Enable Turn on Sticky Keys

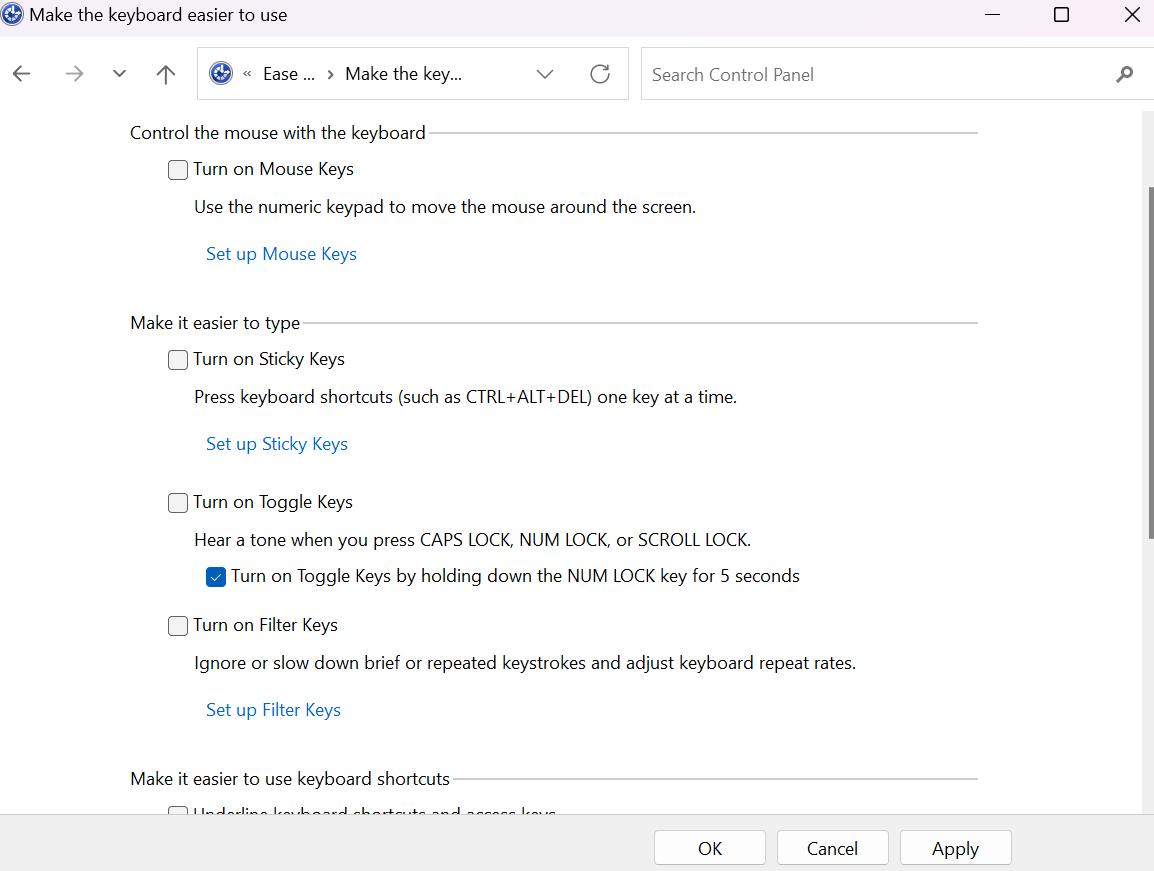[x=177, y=359]
